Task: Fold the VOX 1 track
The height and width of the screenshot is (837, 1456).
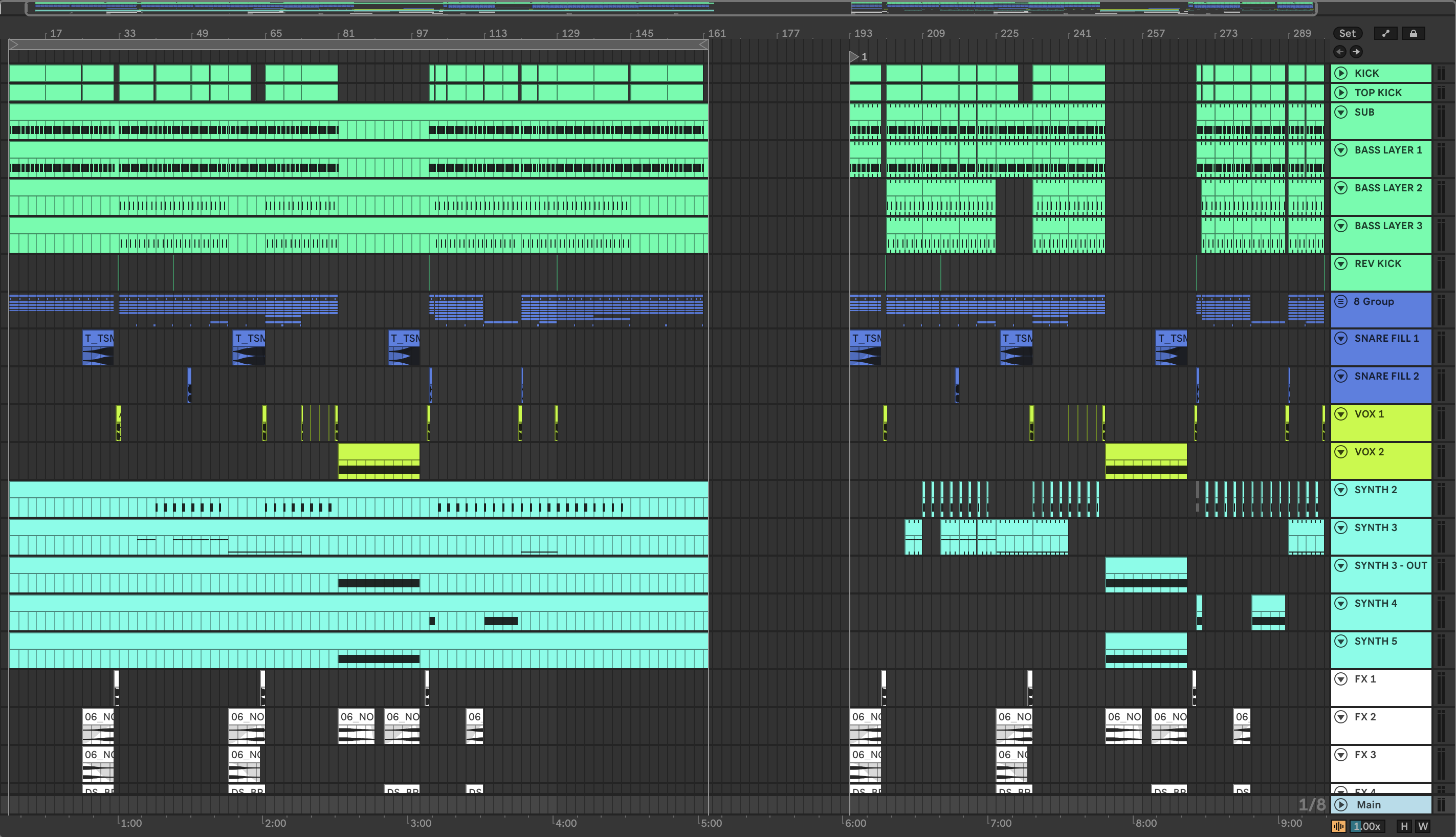Action: [1341, 414]
